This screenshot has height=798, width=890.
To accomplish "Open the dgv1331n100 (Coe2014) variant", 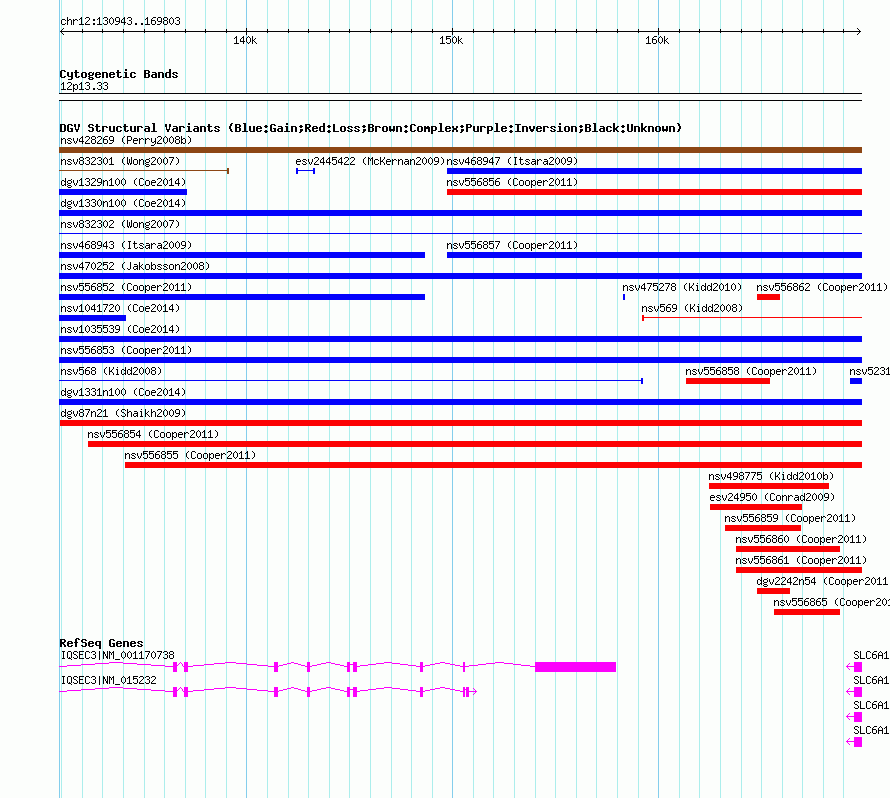I will (x=460, y=402).
